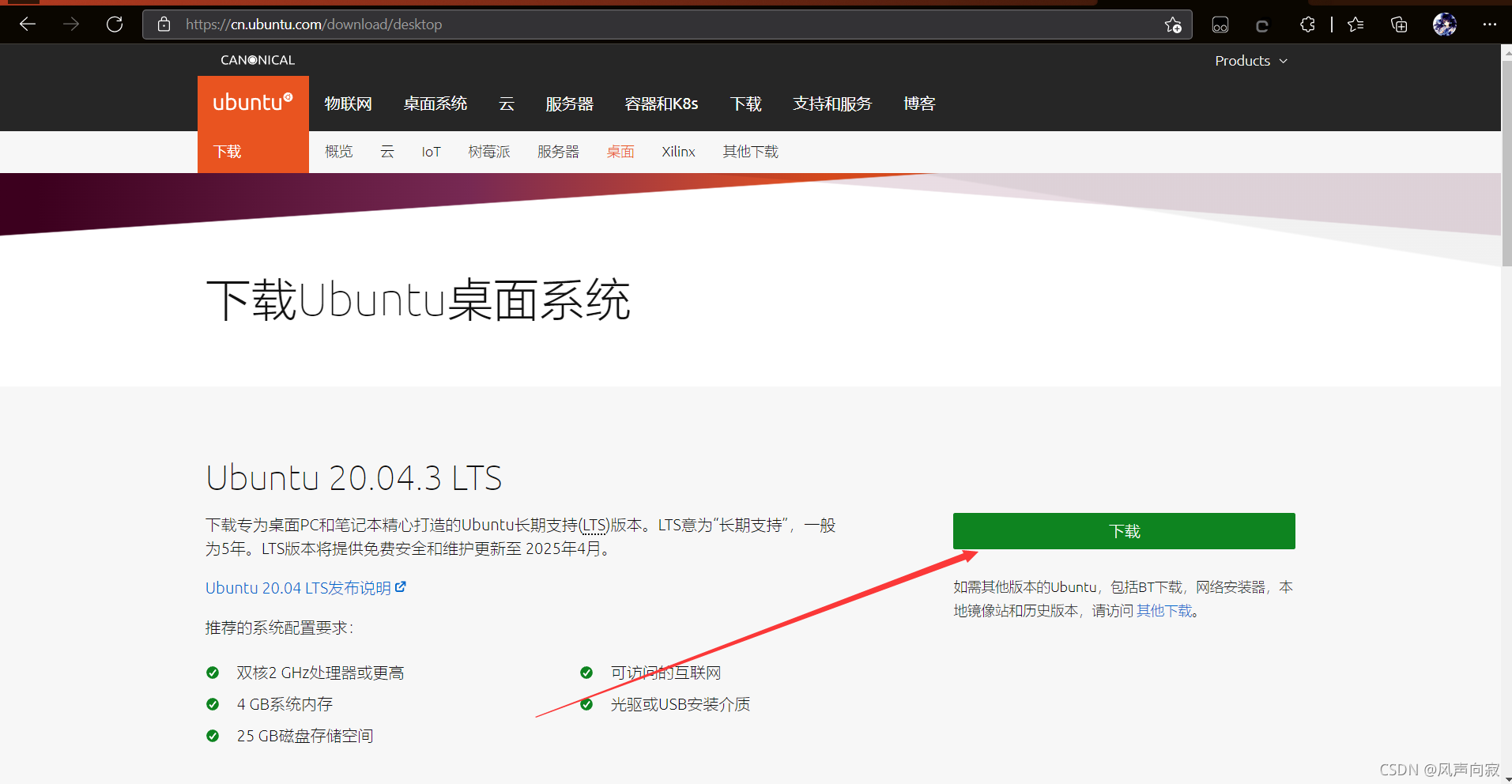Click the 下载Ubuntu桌面系统 page title
Screen dimensions: 1512x784
click(x=418, y=300)
